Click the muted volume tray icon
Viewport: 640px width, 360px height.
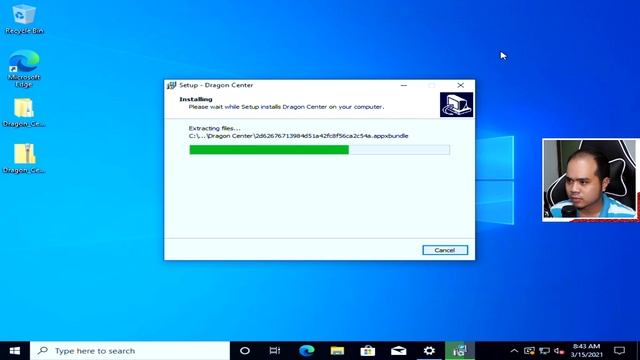point(559,351)
